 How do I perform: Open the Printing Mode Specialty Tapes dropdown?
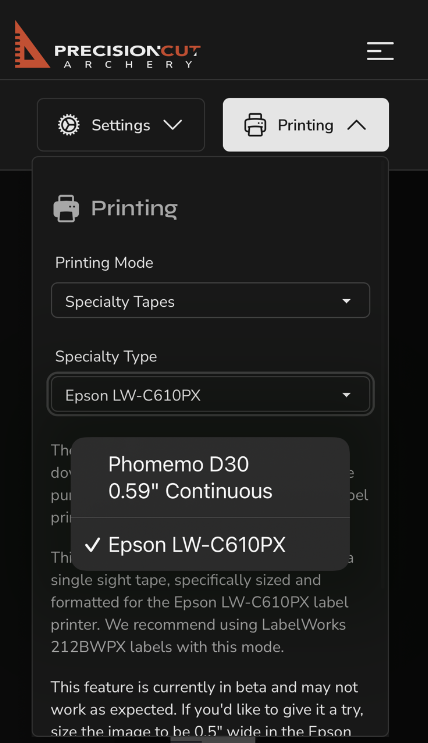click(210, 300)
